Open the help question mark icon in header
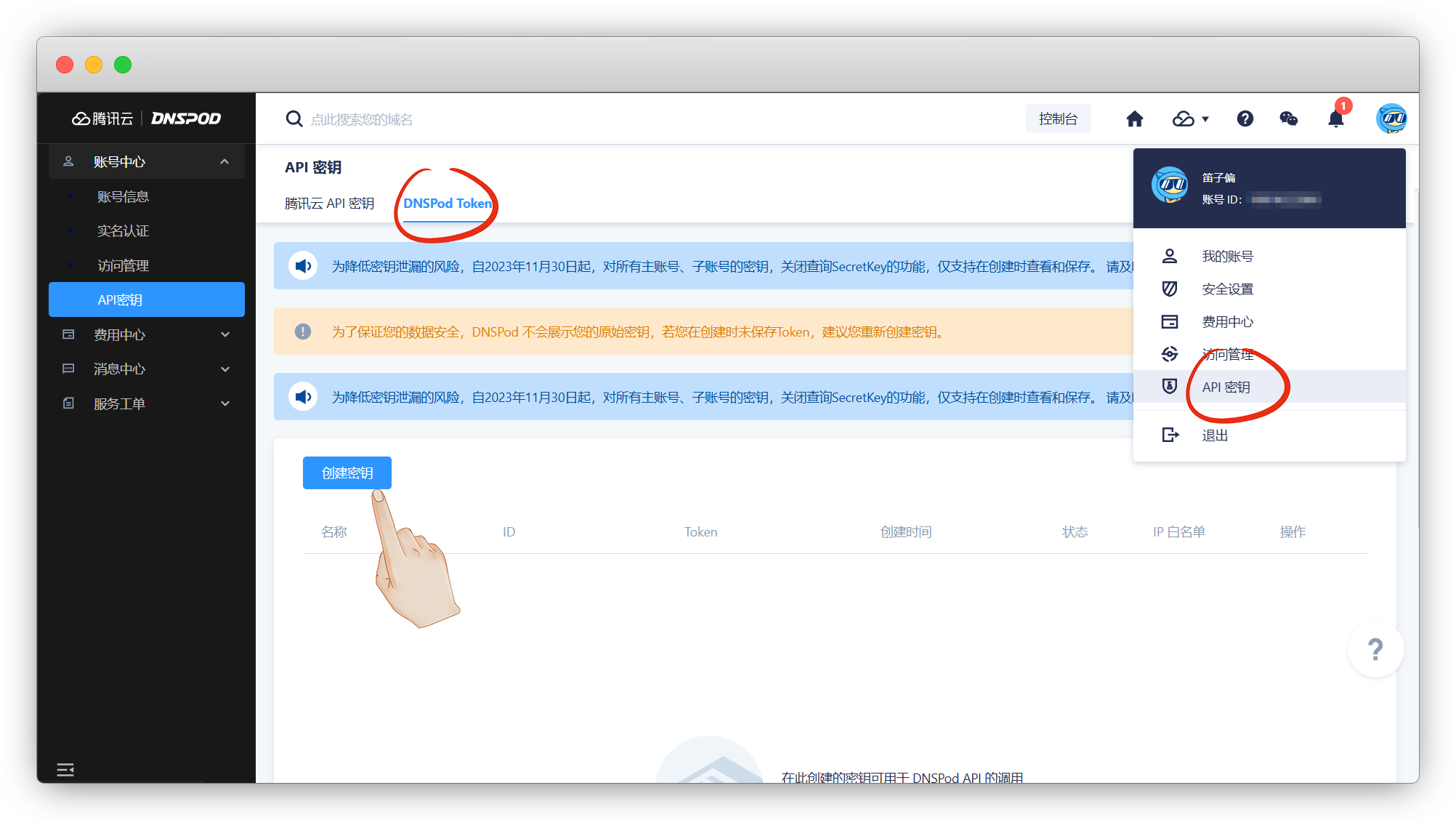 click(1245, 119)
